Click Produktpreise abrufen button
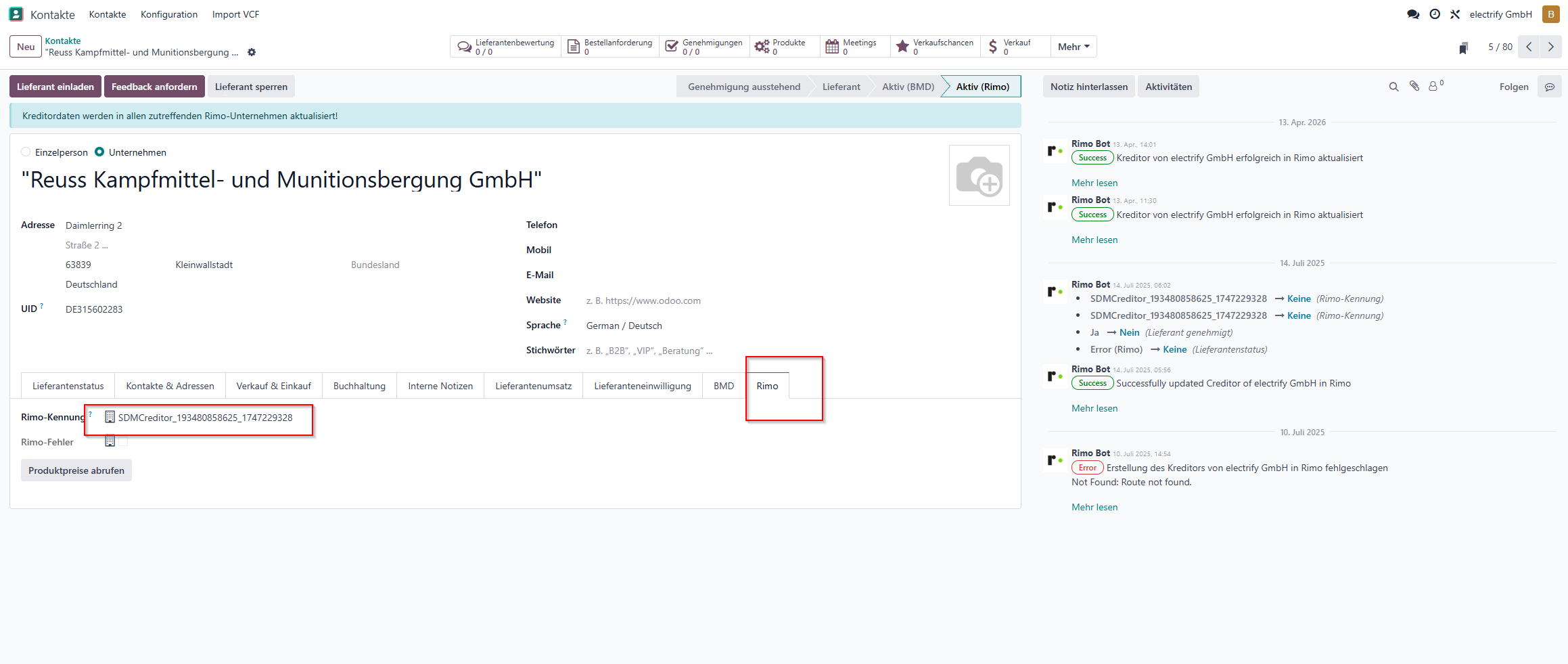Screen dimensions: 1568x664 pos(76,470)
